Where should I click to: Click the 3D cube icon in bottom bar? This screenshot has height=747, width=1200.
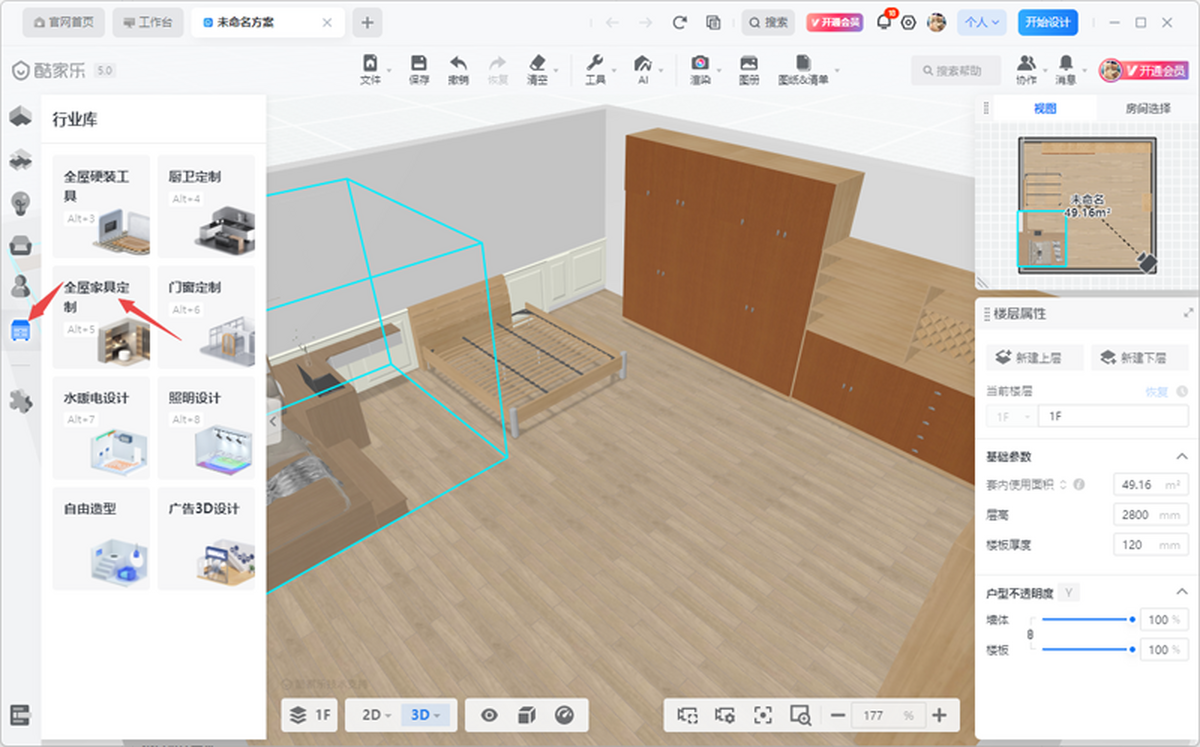coord(526,715)
